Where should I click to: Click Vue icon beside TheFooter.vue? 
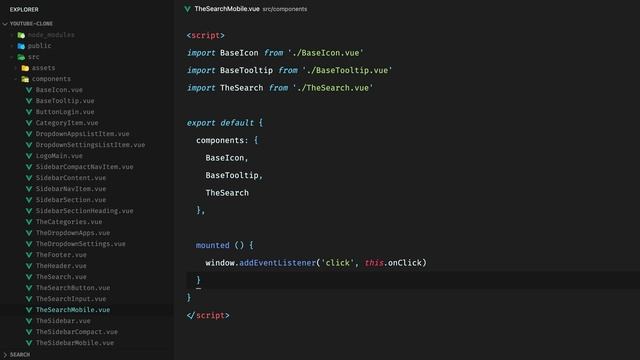pos(29,255)
